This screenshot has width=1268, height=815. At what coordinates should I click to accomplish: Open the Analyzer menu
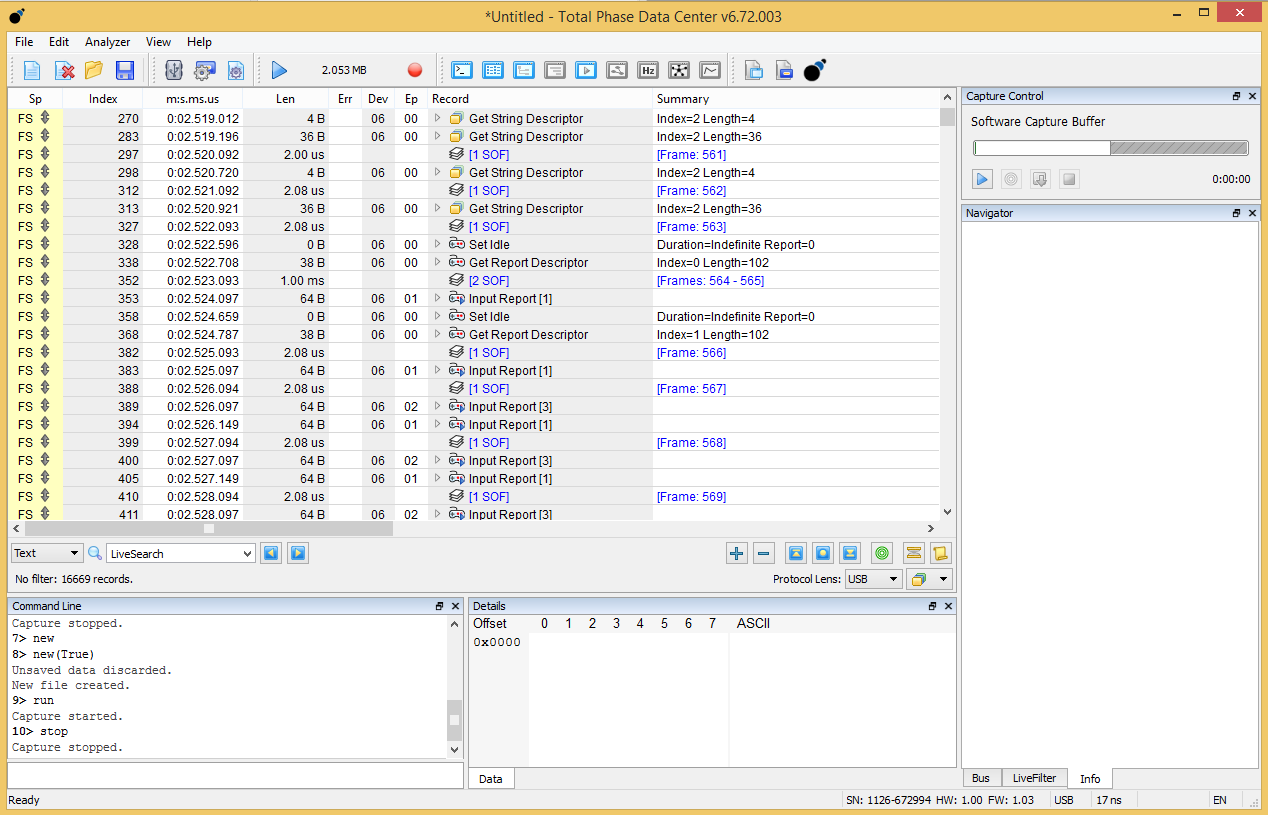coord(107,42)
